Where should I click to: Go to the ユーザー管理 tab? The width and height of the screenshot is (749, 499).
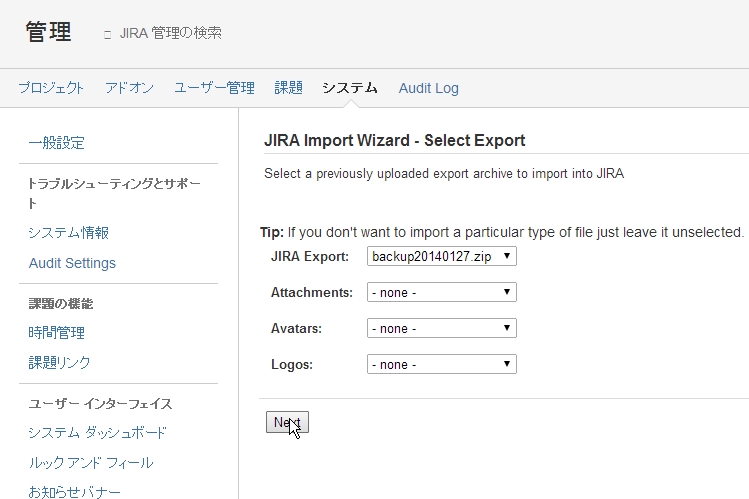tap(214, 88)
